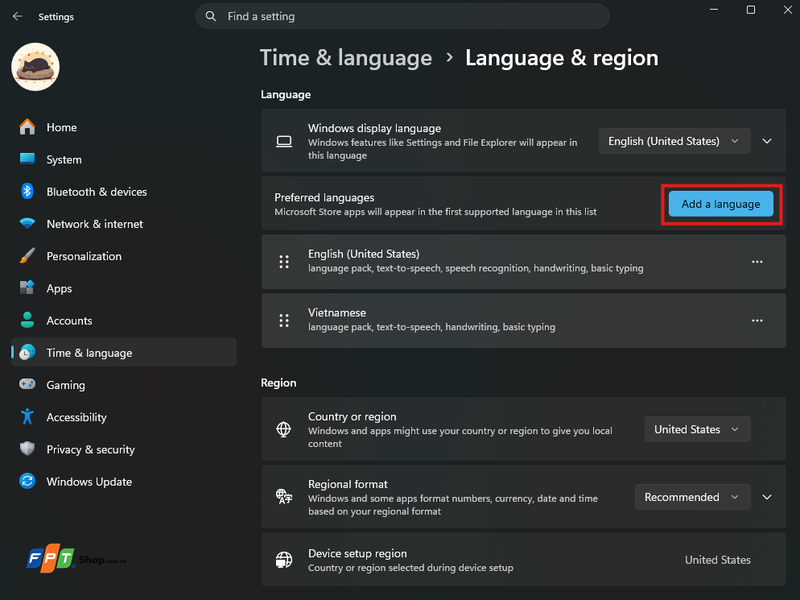The image size is (800, 600).
Task: Select the English (United States) language row
Action: pos(523,262)
